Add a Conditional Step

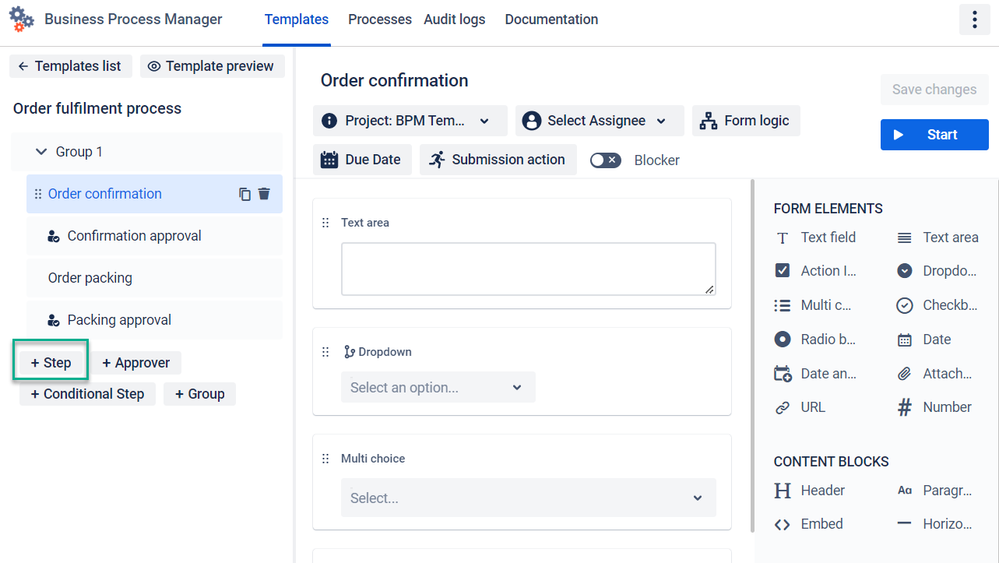coord(87,394)
